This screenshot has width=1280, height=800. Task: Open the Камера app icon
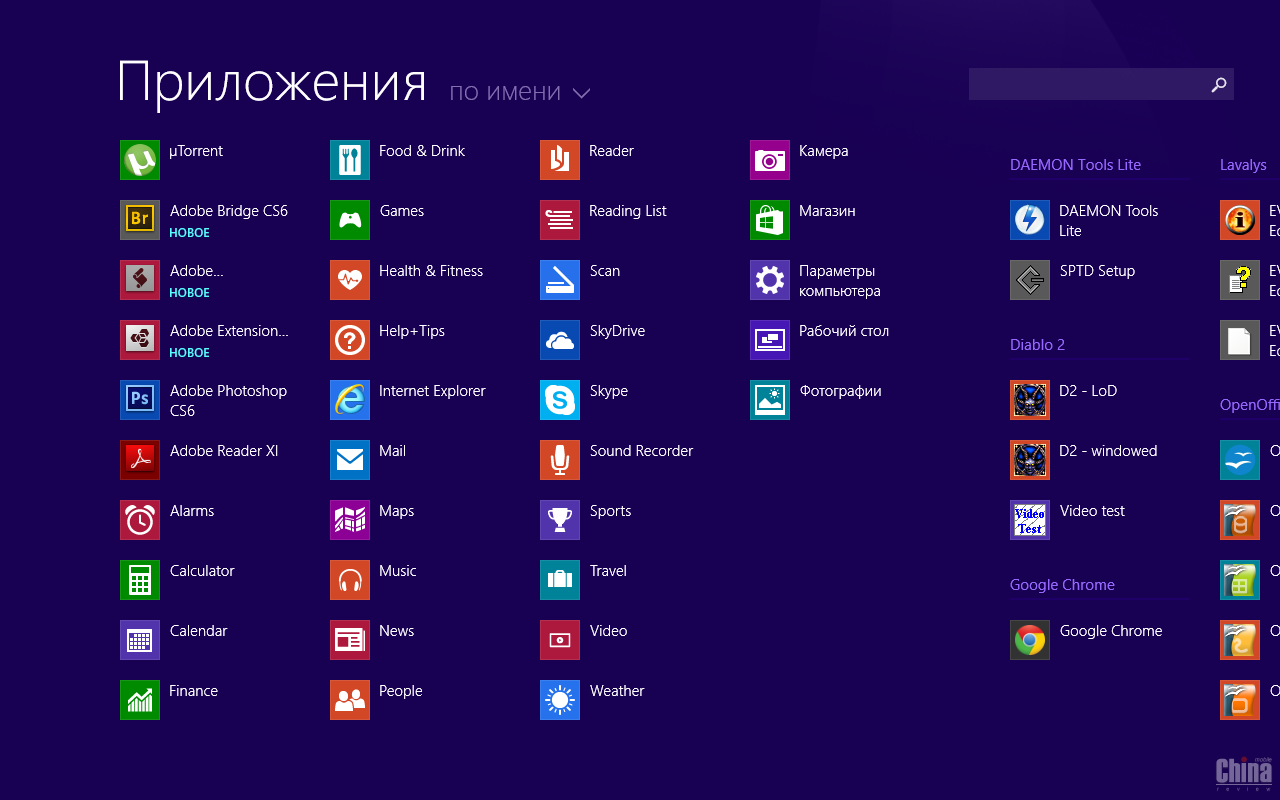click(x=770, y=160)
